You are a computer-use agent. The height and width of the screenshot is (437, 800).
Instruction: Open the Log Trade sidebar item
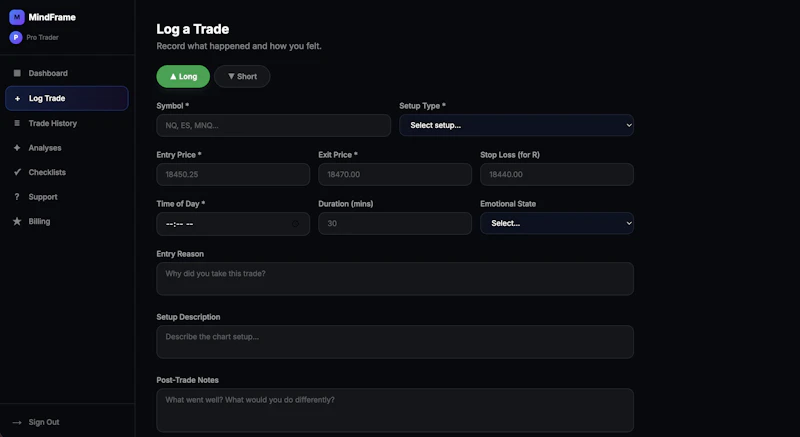67,98
